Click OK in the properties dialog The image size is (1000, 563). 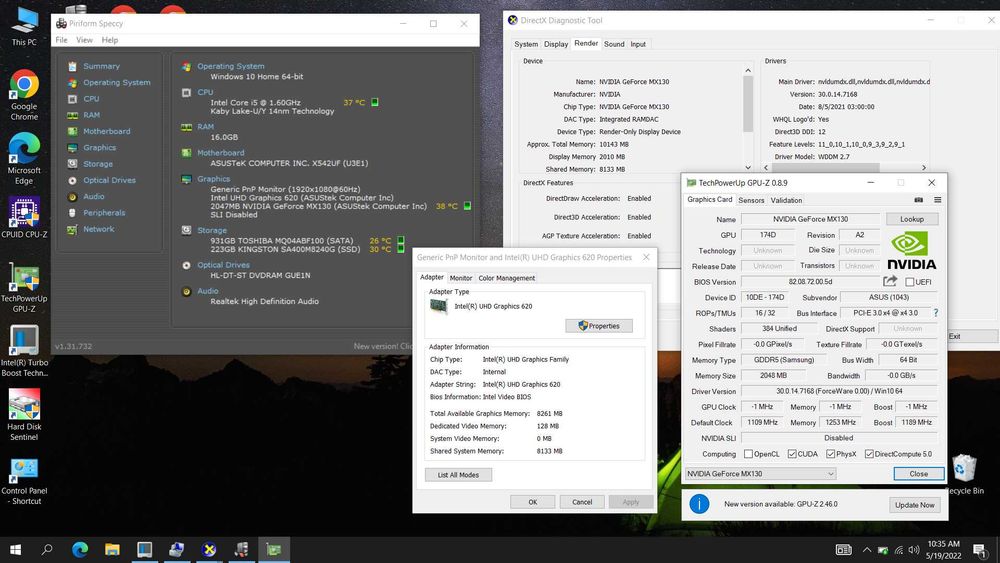coord(533,502)
